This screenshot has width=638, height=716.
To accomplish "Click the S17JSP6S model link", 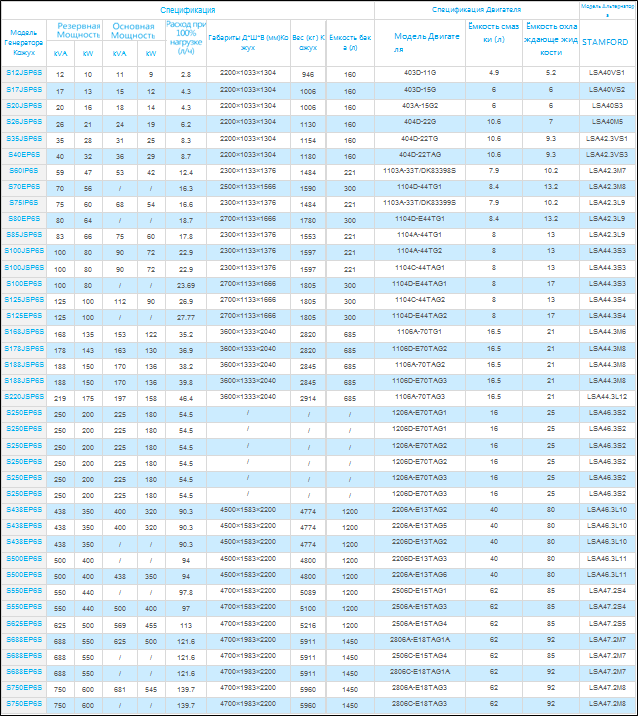I will tap(25, 90).
